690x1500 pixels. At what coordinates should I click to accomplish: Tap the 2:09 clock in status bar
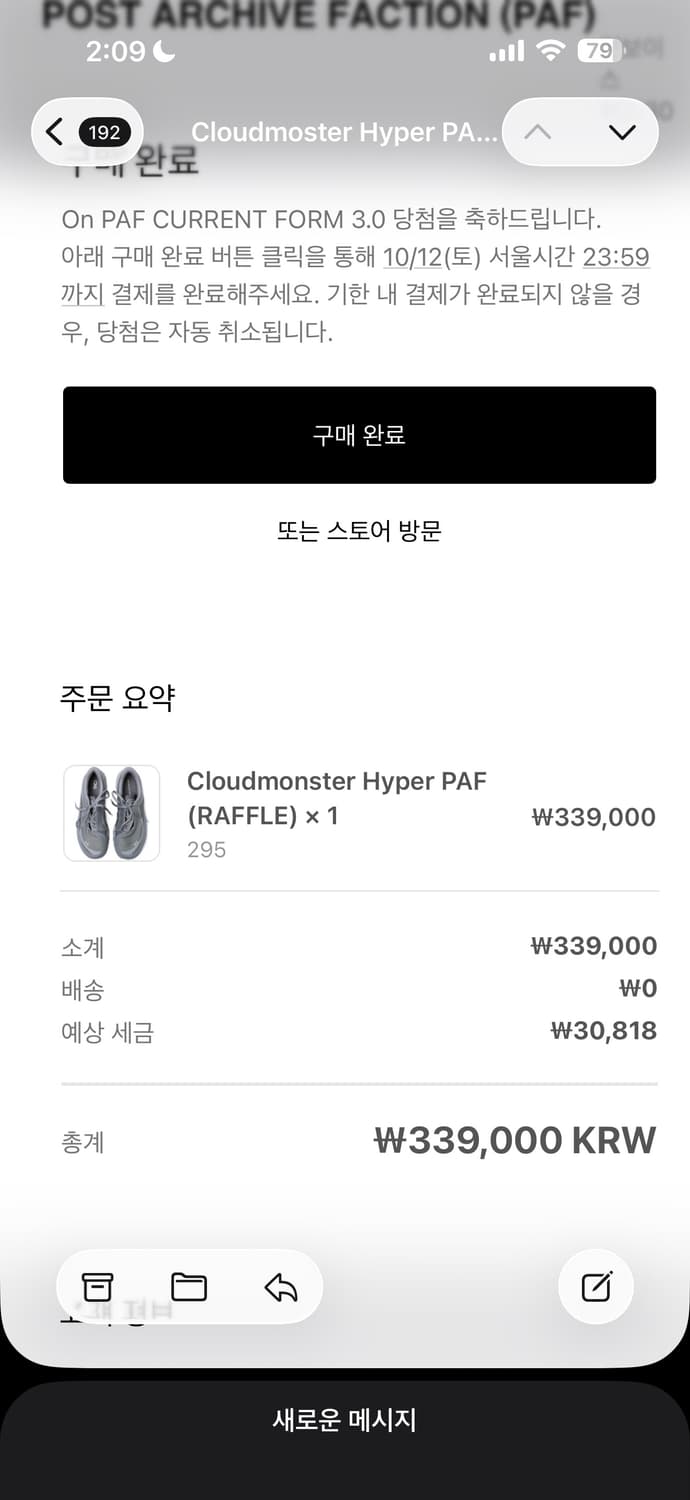(116, 51)
